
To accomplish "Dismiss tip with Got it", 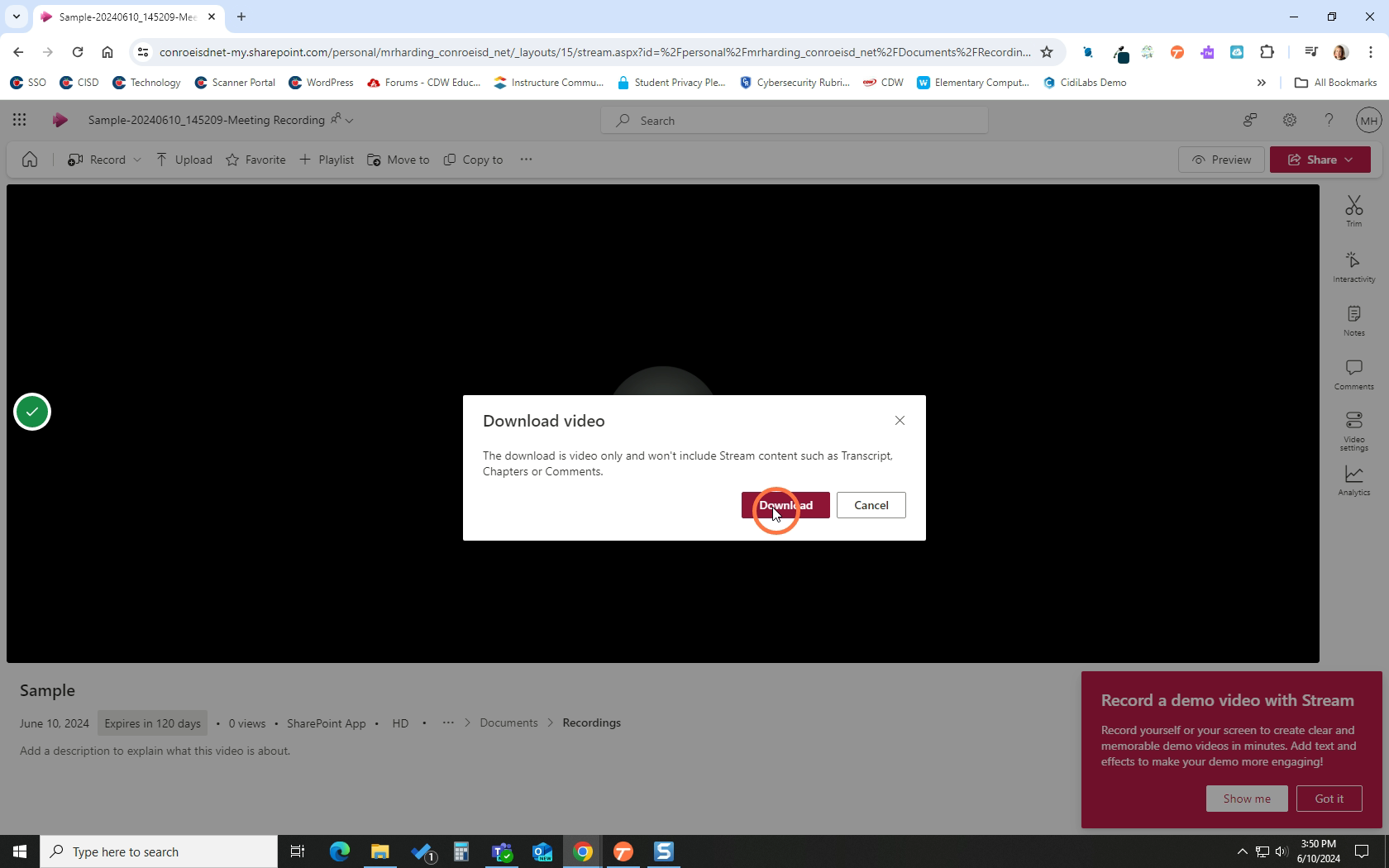I will [x=1329, y=799].
